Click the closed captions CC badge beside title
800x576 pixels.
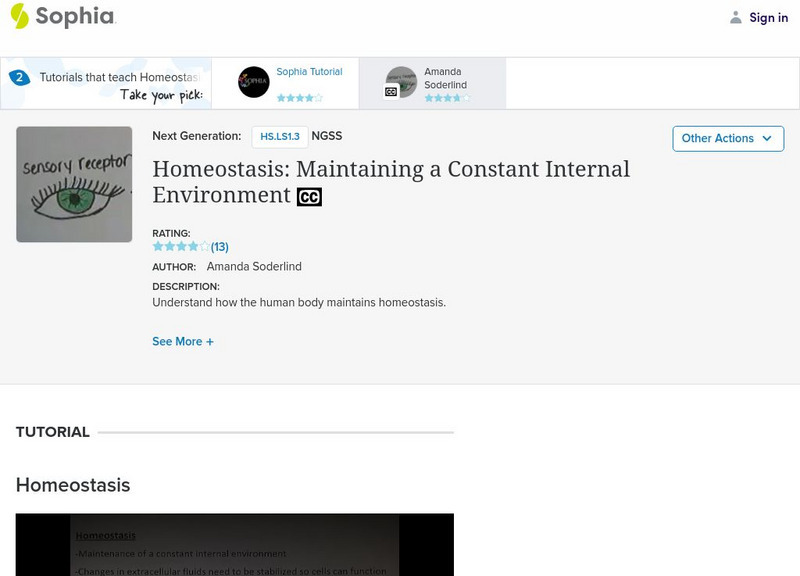309,197
